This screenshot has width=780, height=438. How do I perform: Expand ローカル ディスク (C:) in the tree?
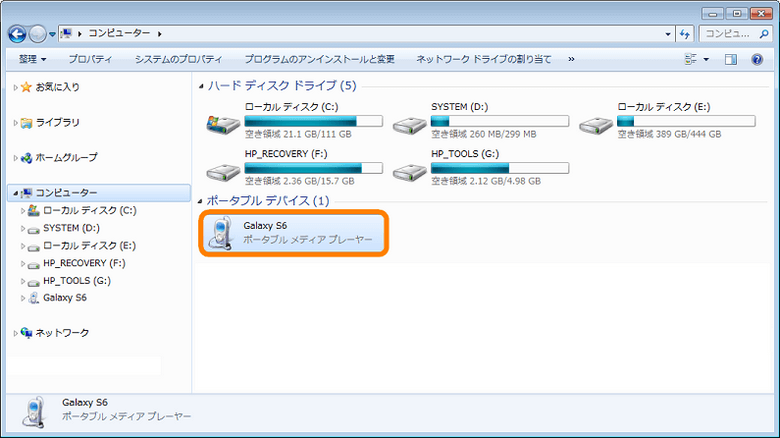point(23,211)
